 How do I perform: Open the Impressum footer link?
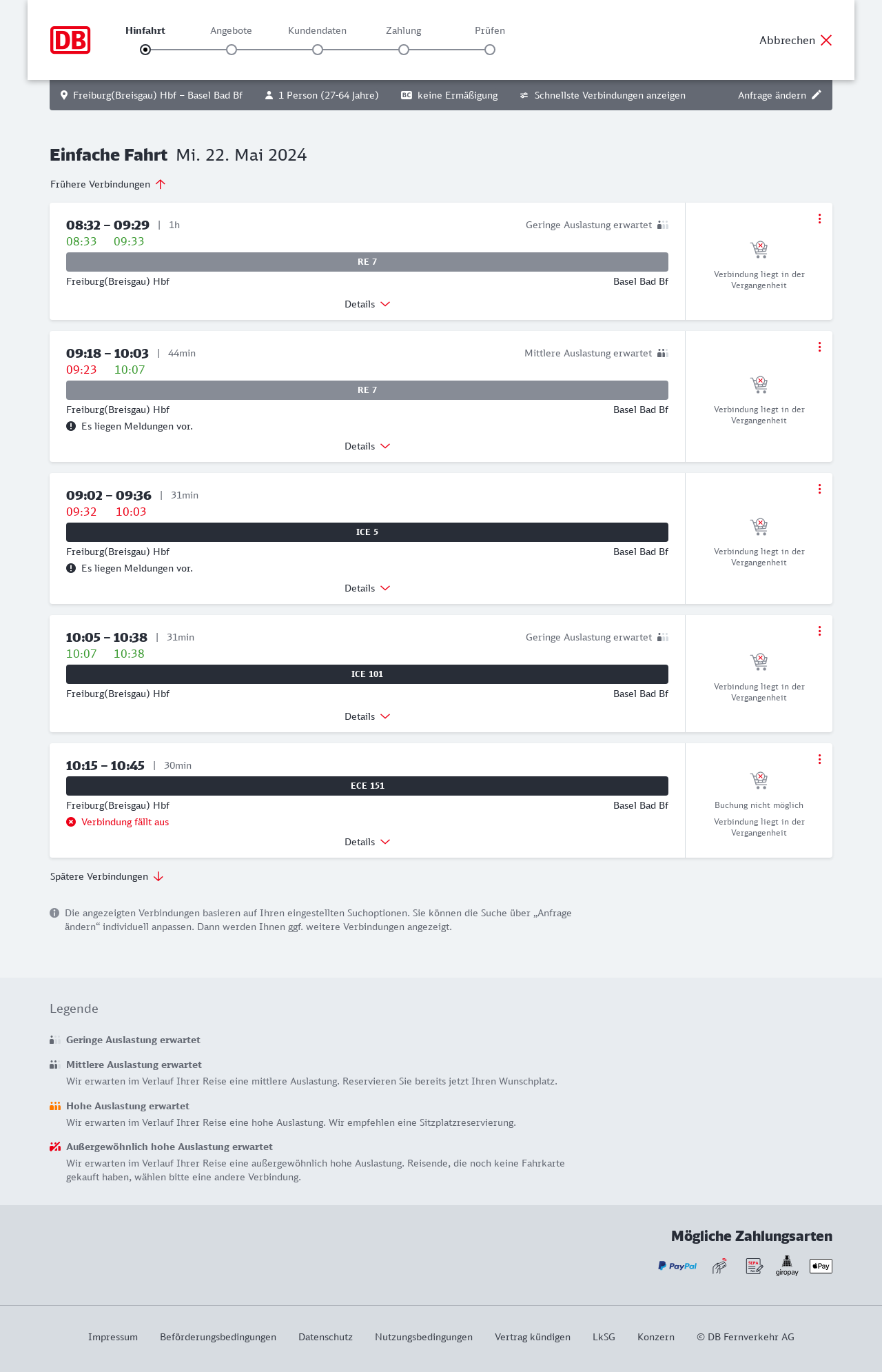coord(113,1337)
